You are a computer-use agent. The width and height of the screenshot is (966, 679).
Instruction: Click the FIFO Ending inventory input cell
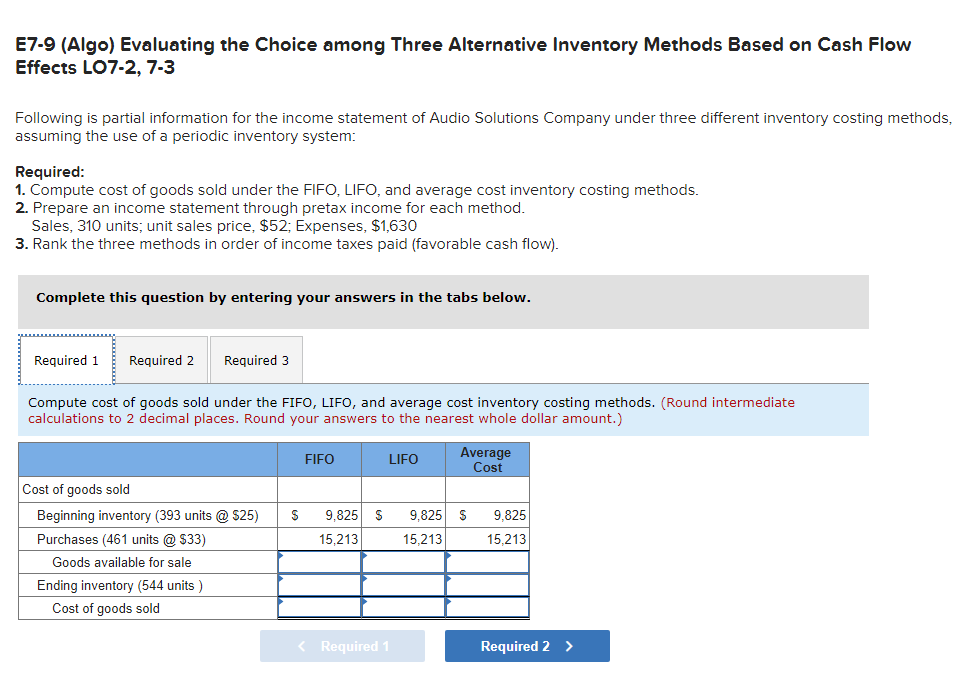tap(318, 585)
